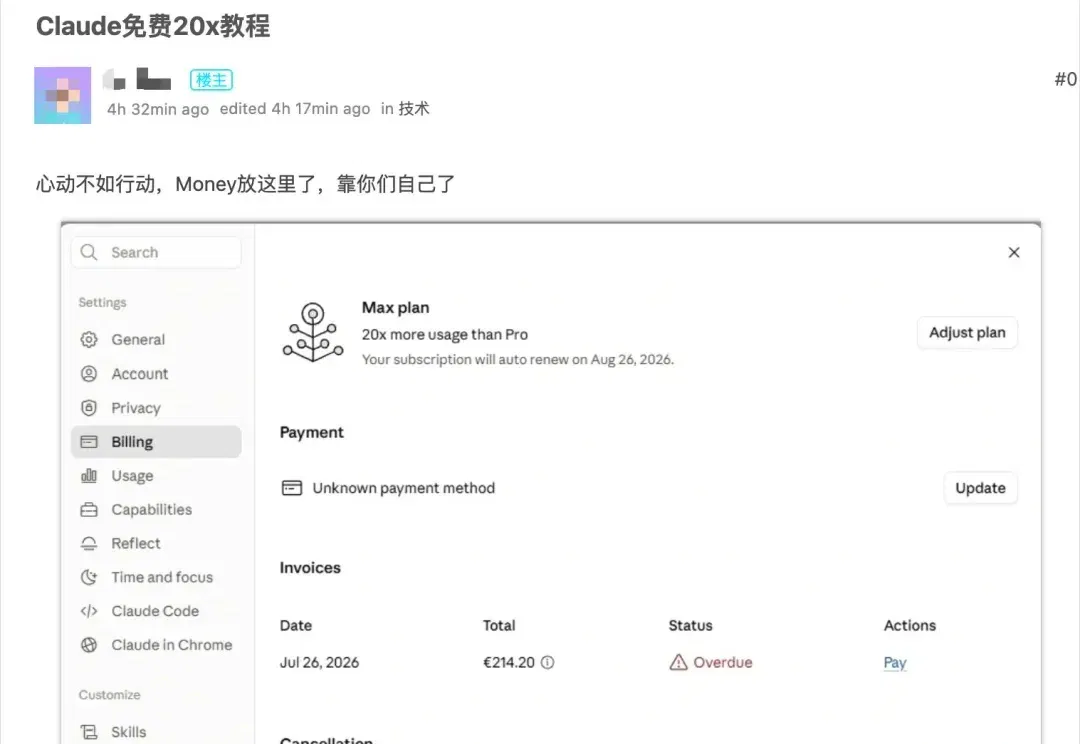
Task: Click the 'Actions' column header
Action: (910, 626)
